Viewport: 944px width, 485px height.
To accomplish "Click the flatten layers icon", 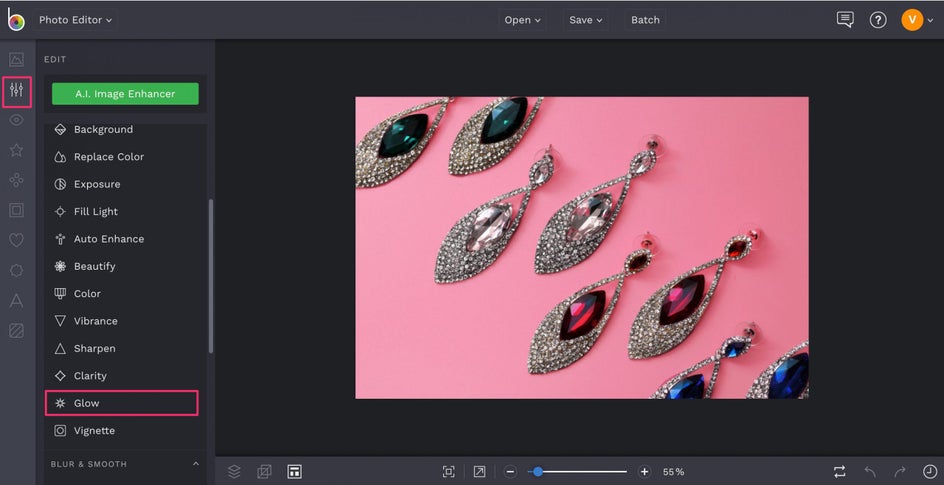I will (x=264, y=472).
